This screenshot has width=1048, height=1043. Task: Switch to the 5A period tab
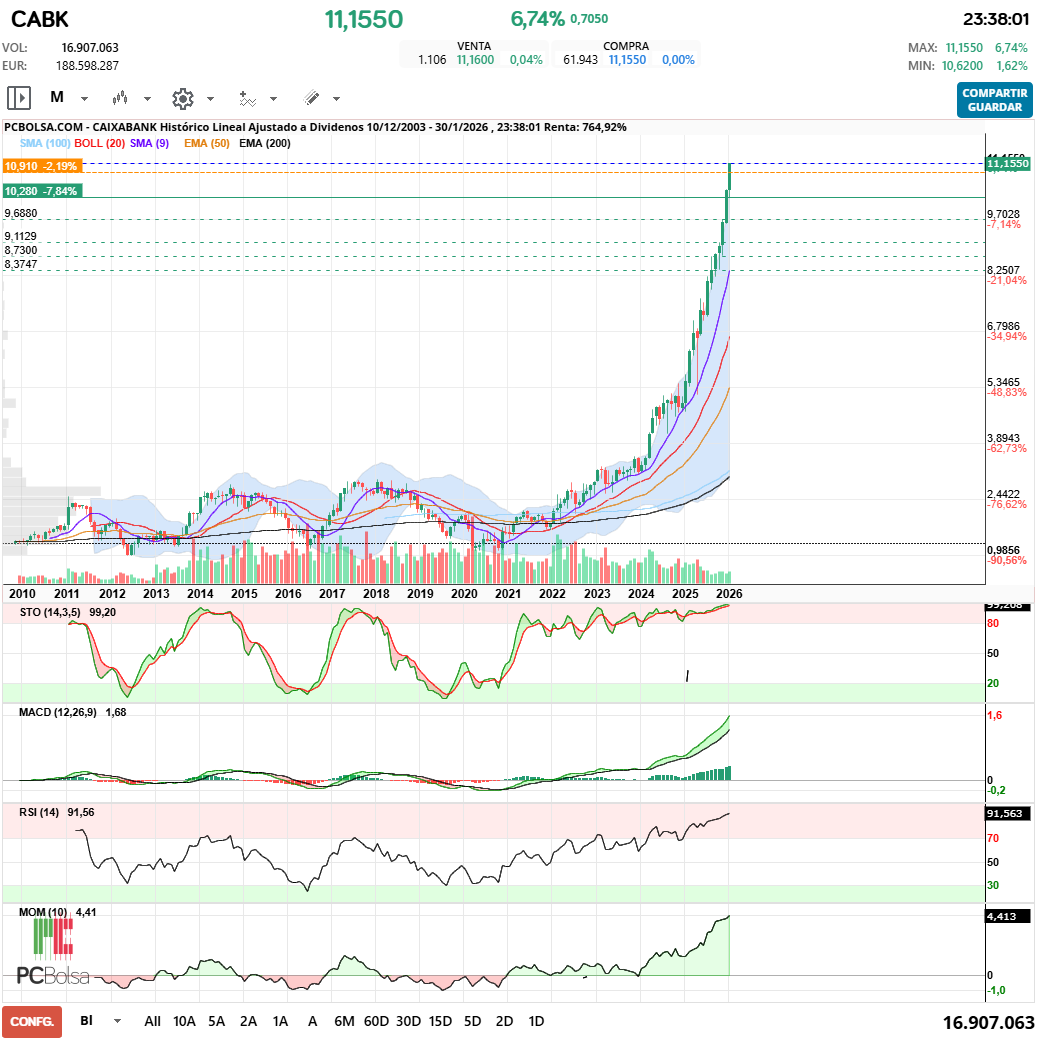click(x=216, y=1022)
